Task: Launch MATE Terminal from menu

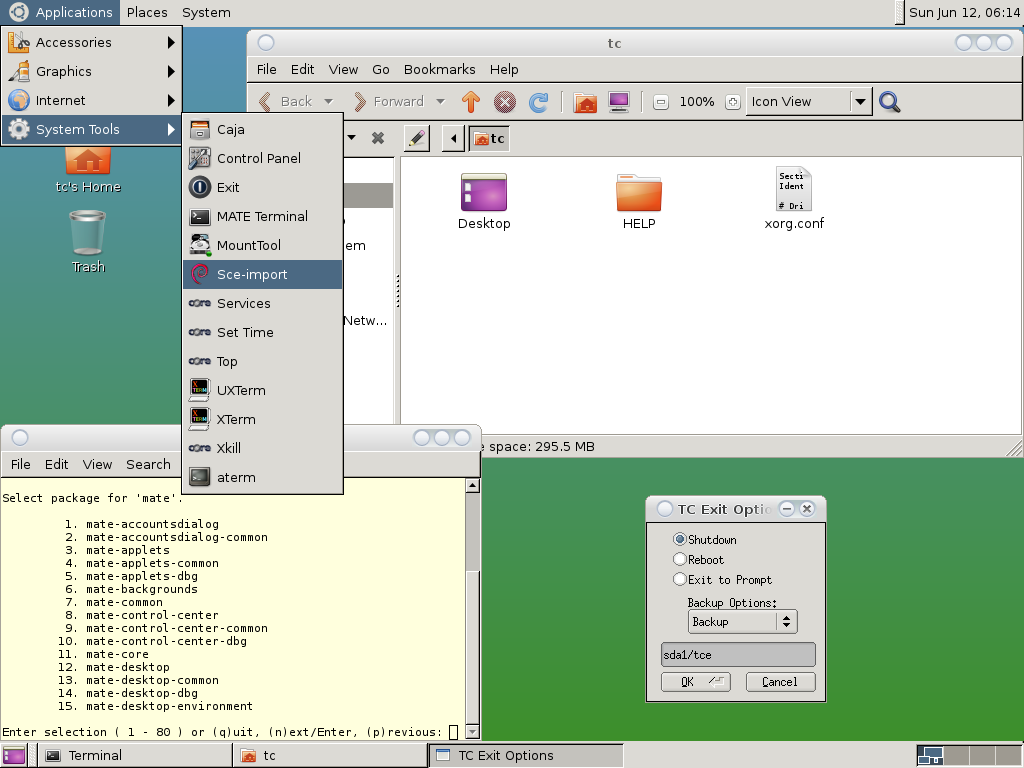Action: click(x=262, y=216)
